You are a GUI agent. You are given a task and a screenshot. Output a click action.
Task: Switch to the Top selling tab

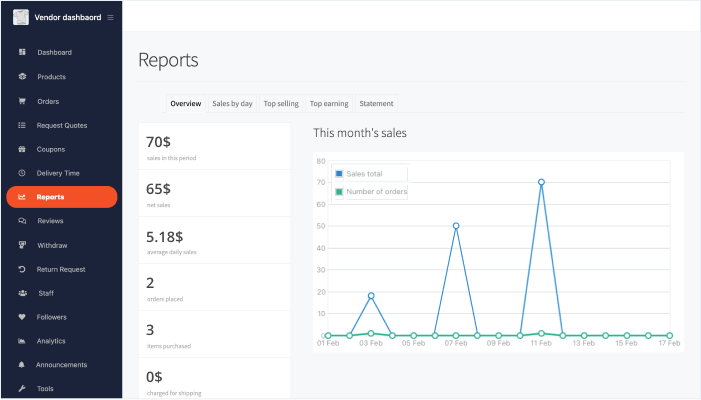pyautogui.click(x=281, y=104)
